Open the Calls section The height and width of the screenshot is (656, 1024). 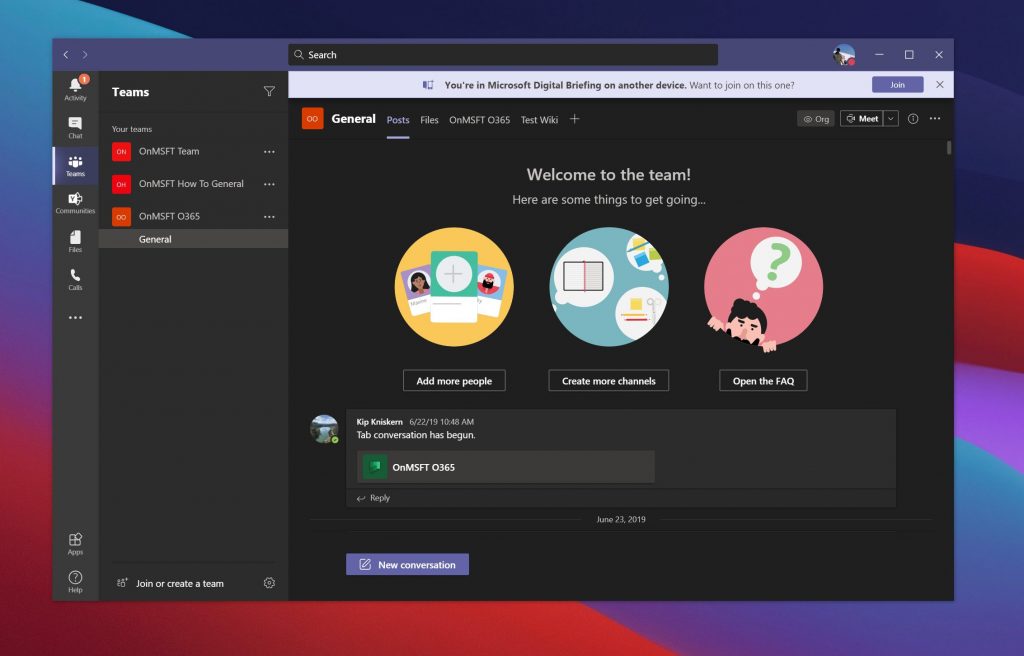point(75,279)
